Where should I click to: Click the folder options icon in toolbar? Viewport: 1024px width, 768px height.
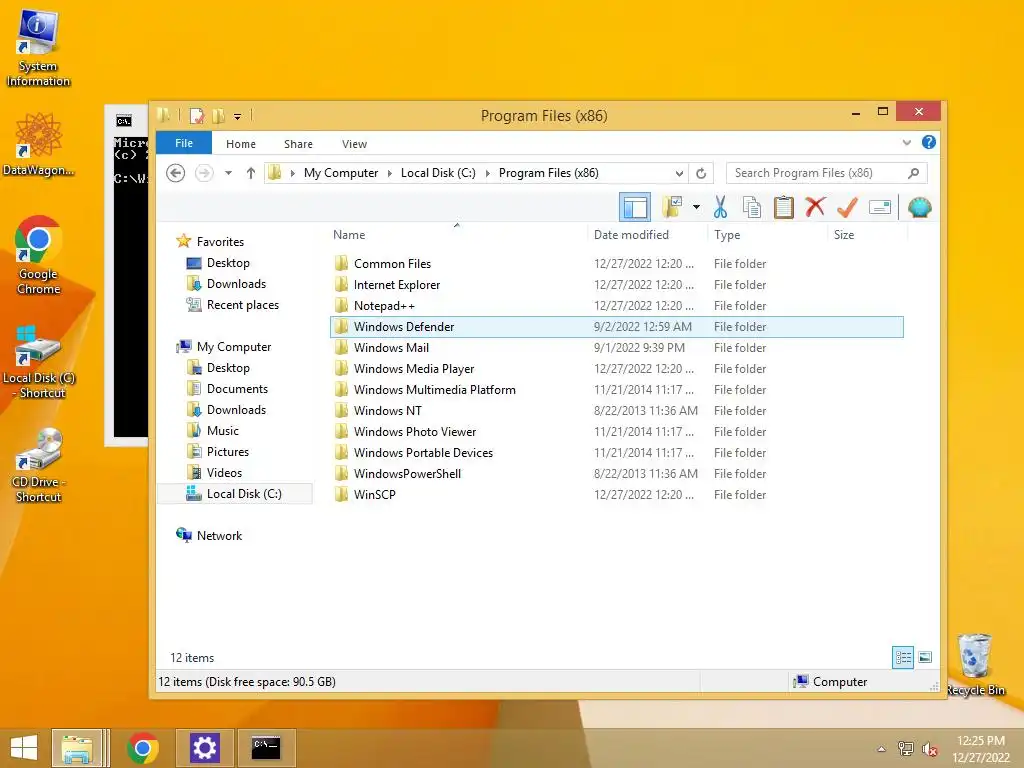click(672, 208)
